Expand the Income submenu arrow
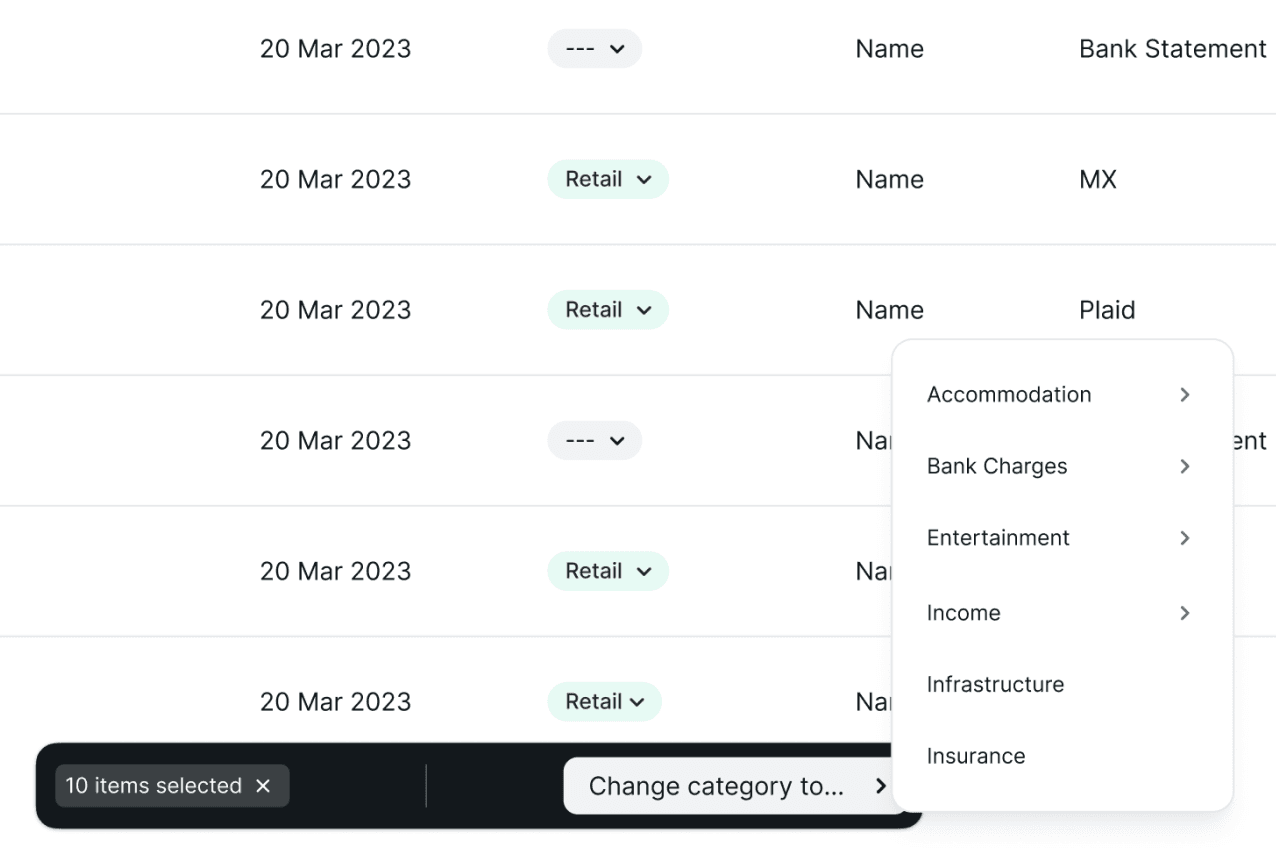This screenshot has height=868, width=1276. (x=1185, y=613)
